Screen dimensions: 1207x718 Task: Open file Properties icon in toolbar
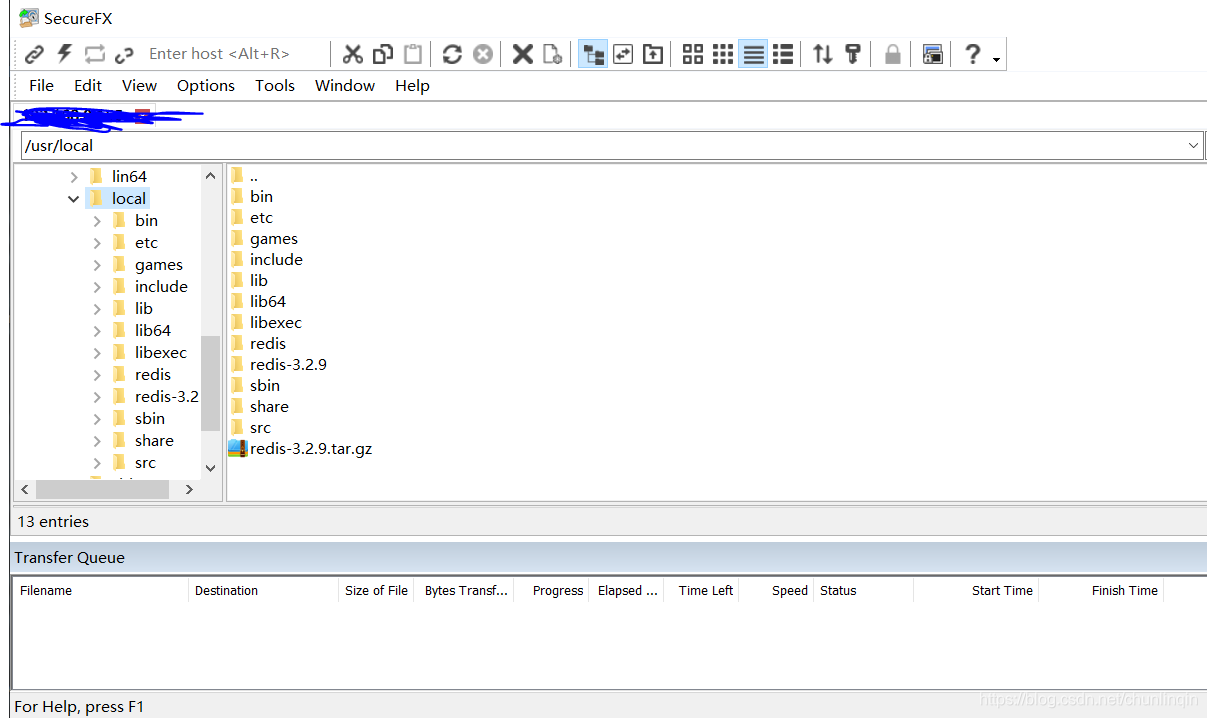point(552,54)
